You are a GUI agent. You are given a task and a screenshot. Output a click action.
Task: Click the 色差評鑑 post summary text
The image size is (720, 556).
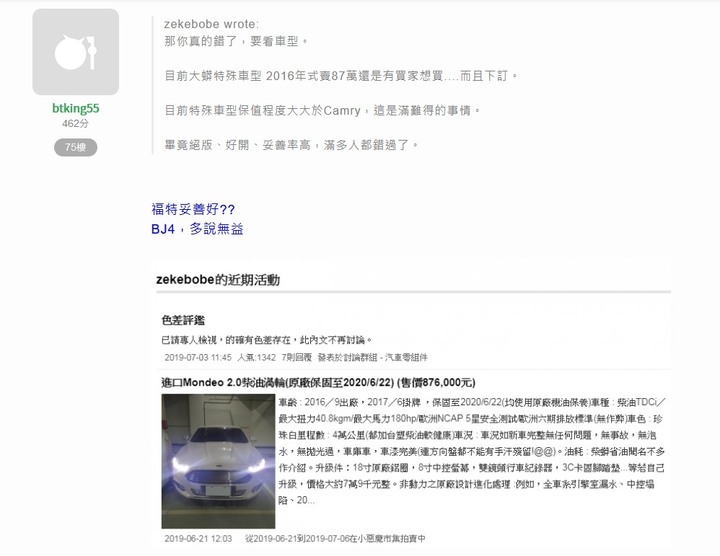point(266,340)
